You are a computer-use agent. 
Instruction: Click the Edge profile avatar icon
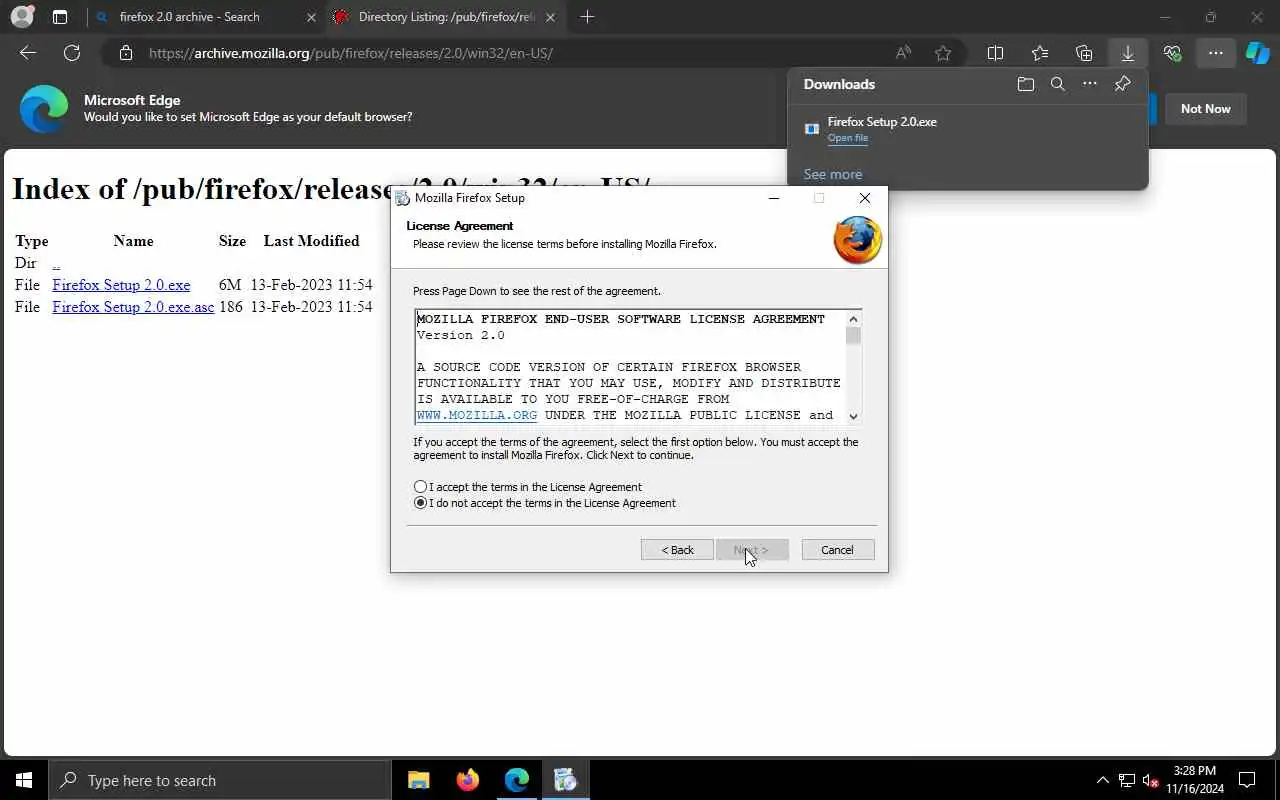point(22,17)
